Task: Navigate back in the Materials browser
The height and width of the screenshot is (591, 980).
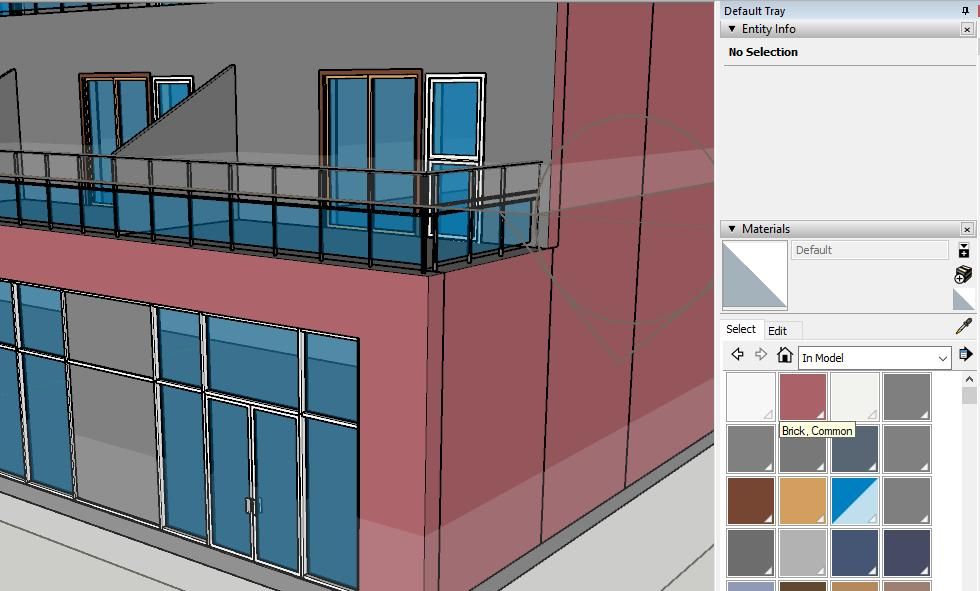Action: pyautogui.click(x=738, y=354)
